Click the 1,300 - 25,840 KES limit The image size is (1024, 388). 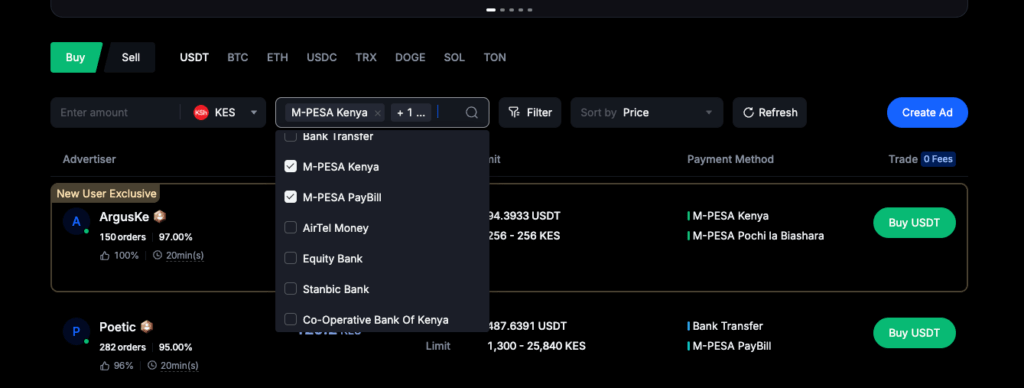click(536, 346)
